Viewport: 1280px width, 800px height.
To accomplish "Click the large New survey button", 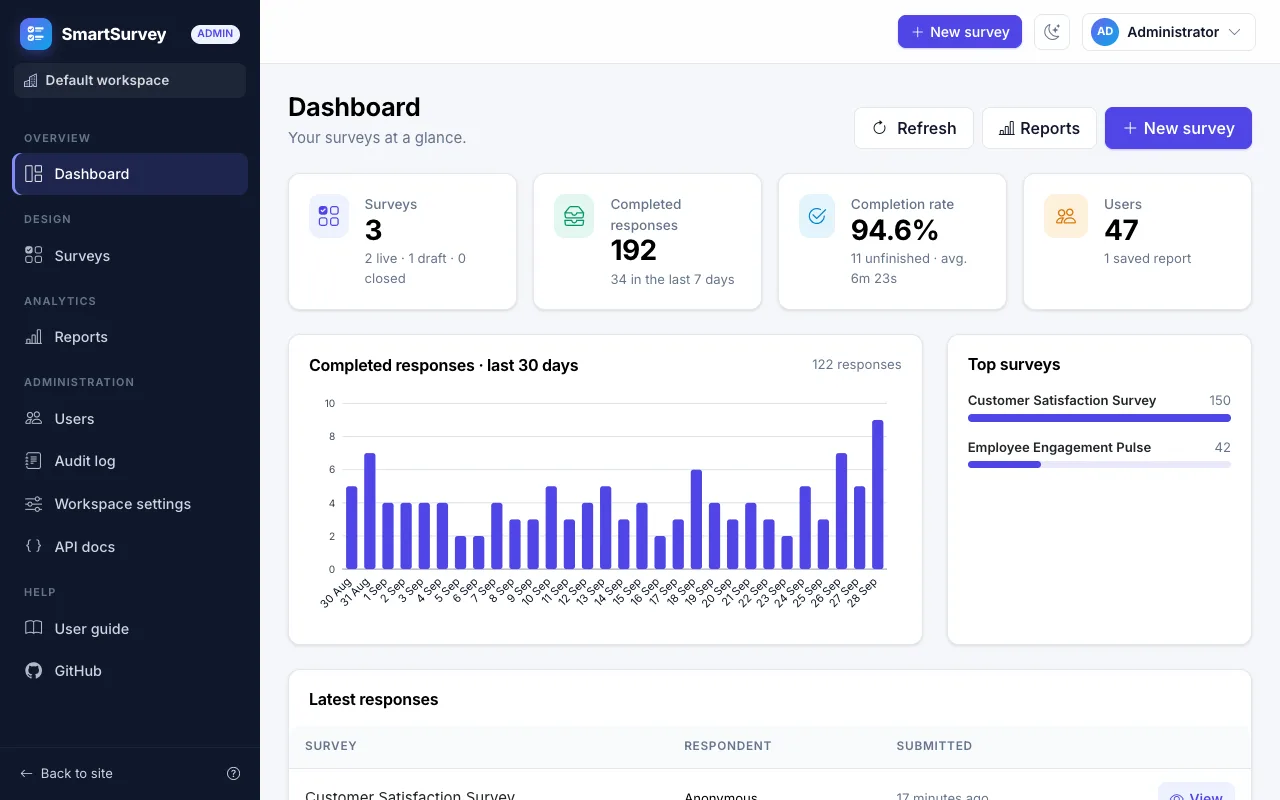I will [x=1178, y=128].
